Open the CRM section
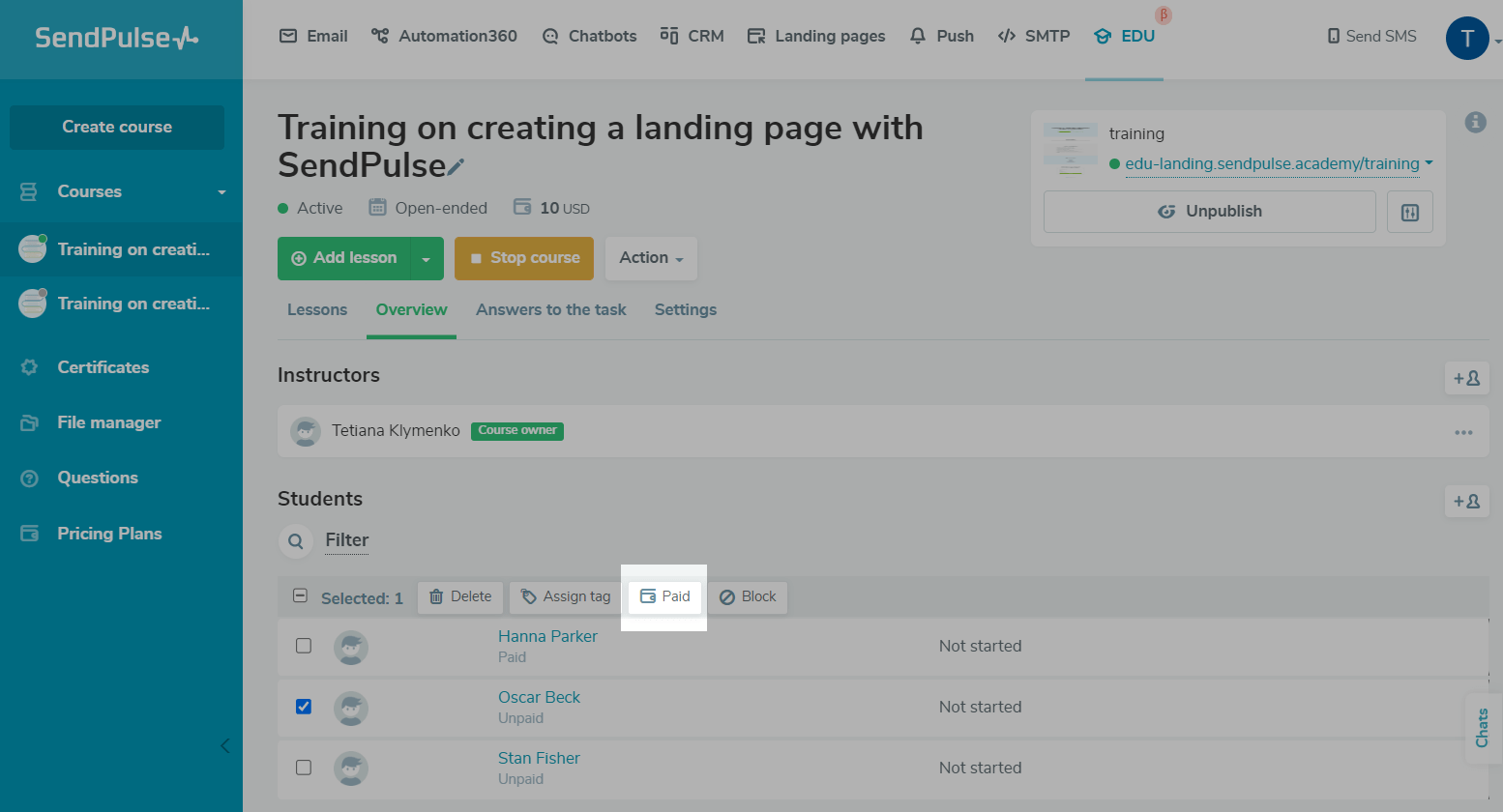 [692, 36]
